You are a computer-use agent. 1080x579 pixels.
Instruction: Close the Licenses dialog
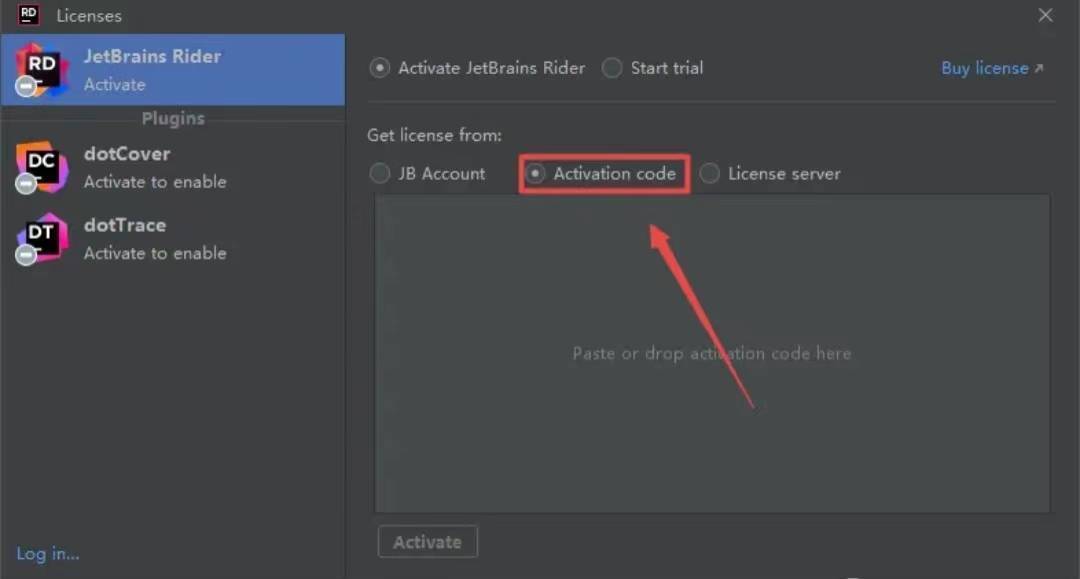coord(1045,14)
